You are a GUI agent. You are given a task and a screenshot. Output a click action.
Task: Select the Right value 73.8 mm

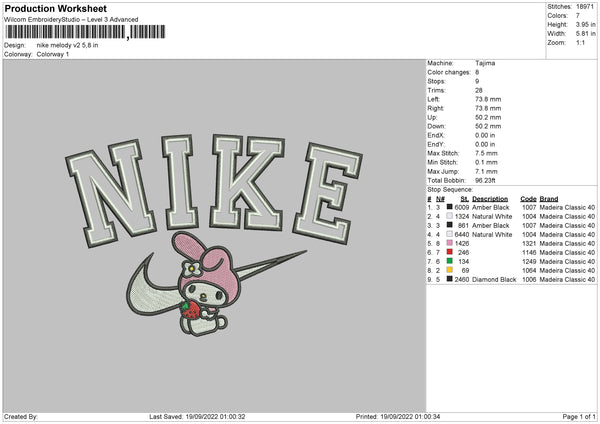tap(488, 109)
